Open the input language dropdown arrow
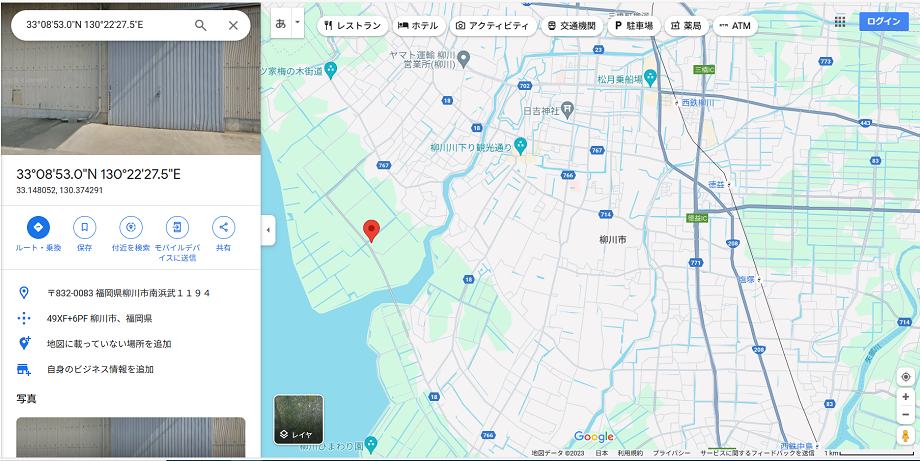This screenshot has height=461, width=920. [297, 22]
